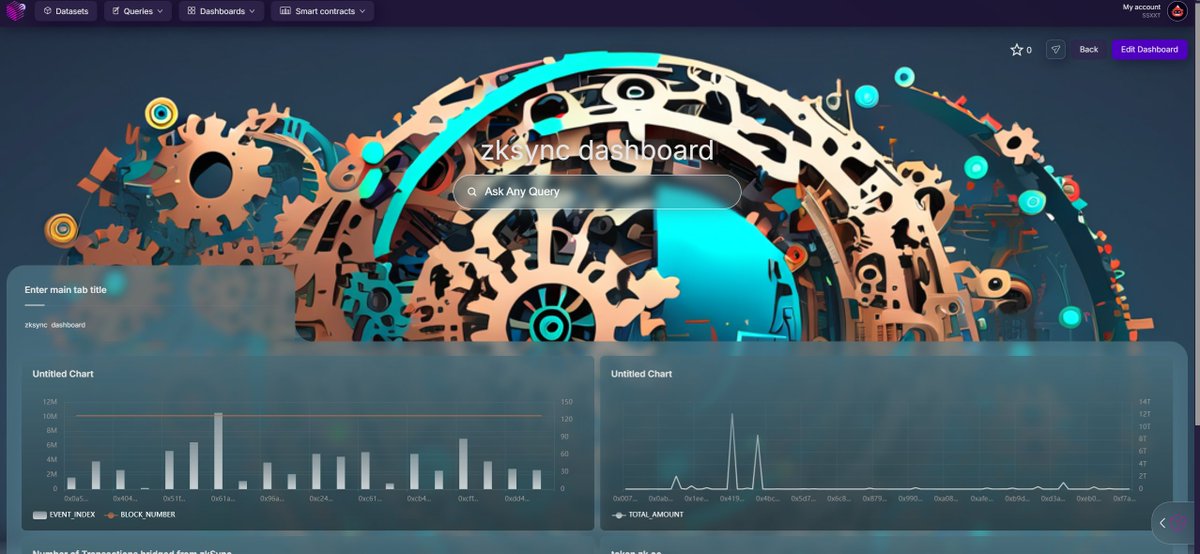Toggle BLOCK_NUMBER legend series
This screenshot has height=554, width=1200.
[x=140, y=515]
